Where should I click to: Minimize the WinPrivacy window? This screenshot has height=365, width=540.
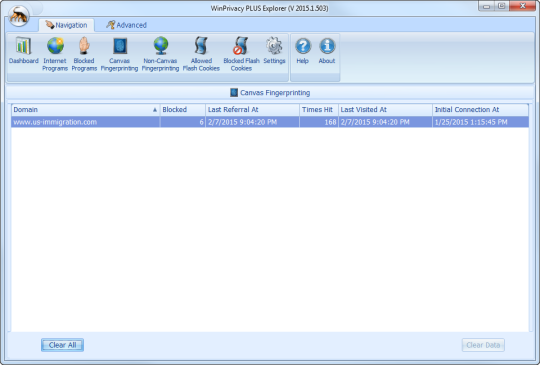point(486,6)
